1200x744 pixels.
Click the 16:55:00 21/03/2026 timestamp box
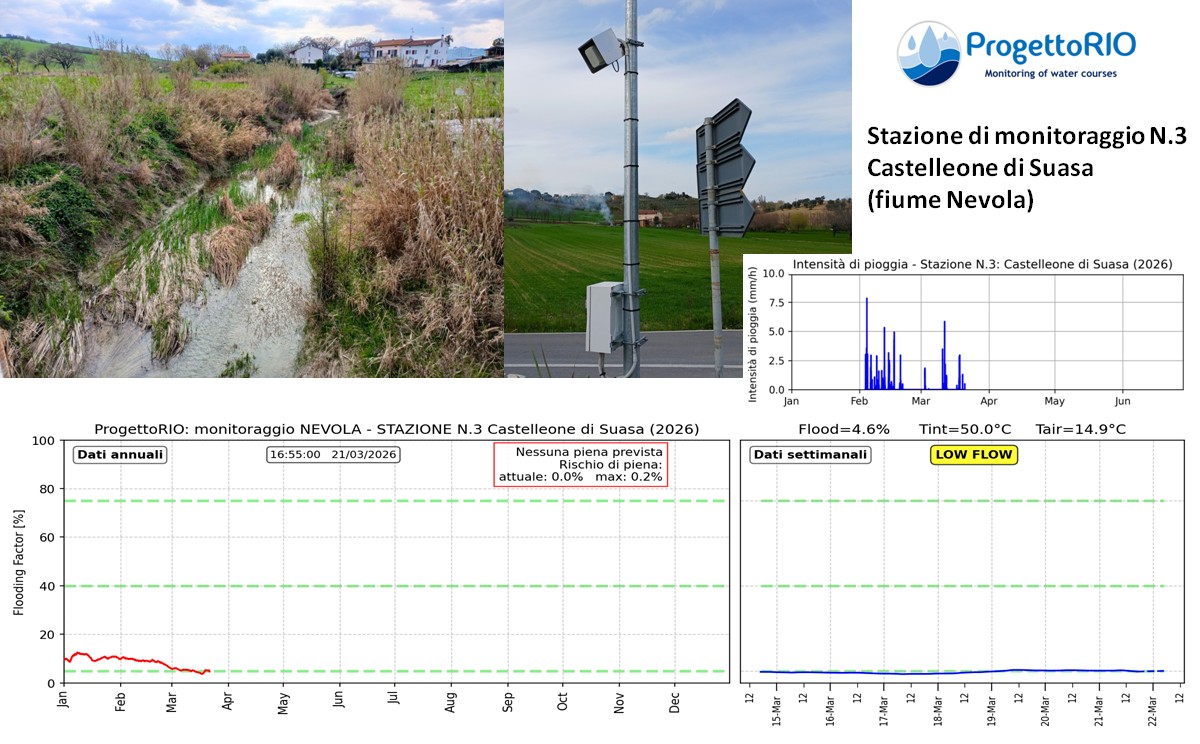tap(333, 454)
